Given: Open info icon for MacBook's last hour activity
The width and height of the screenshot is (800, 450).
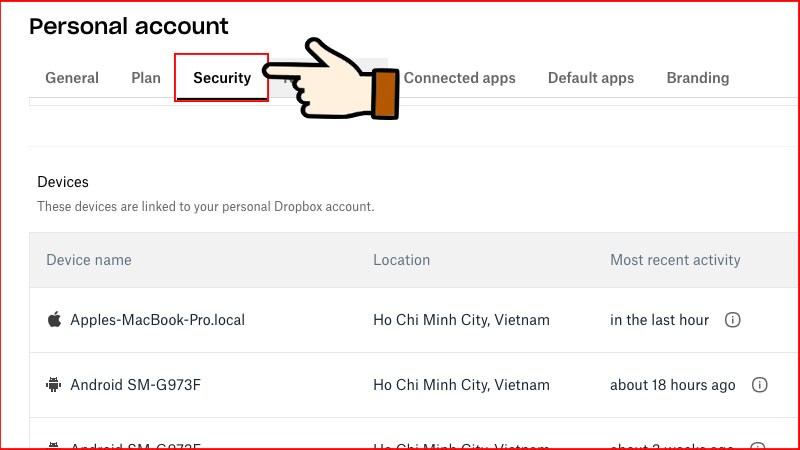Looking at the screenshot, I should click(732, 320).
